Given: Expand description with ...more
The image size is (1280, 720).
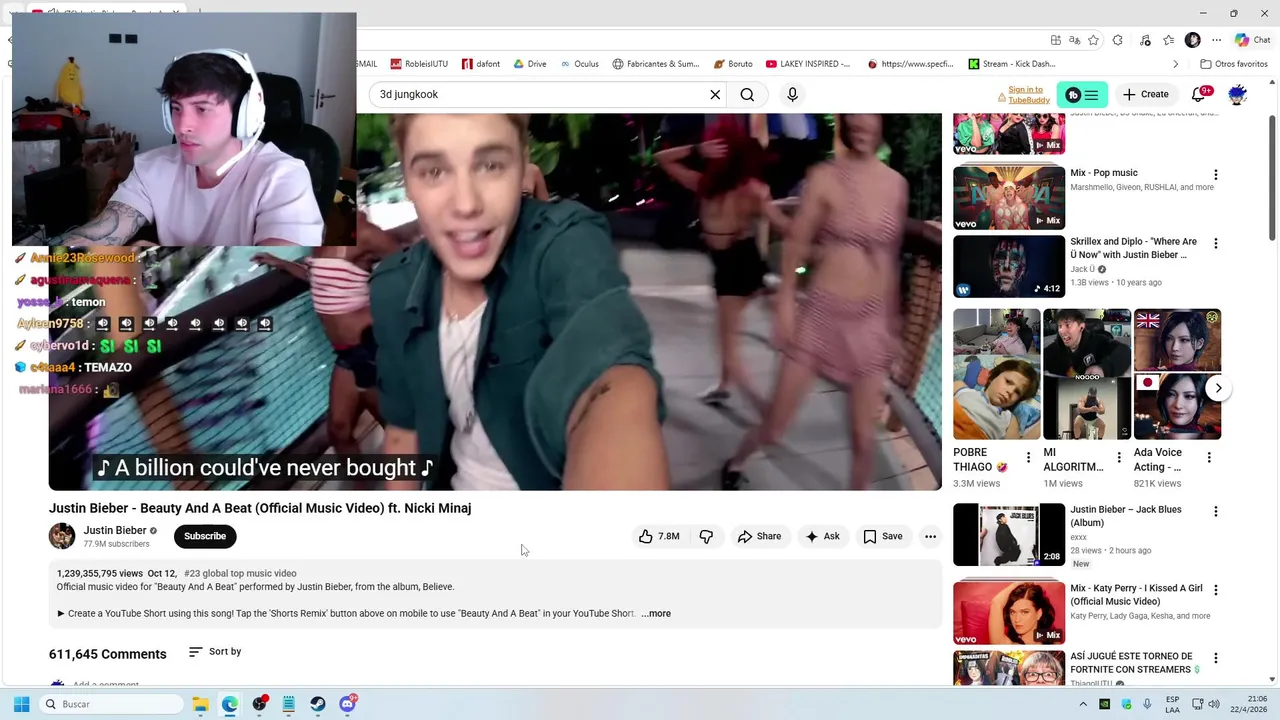Looking at the screenshot, I should [x=656, y=613].
